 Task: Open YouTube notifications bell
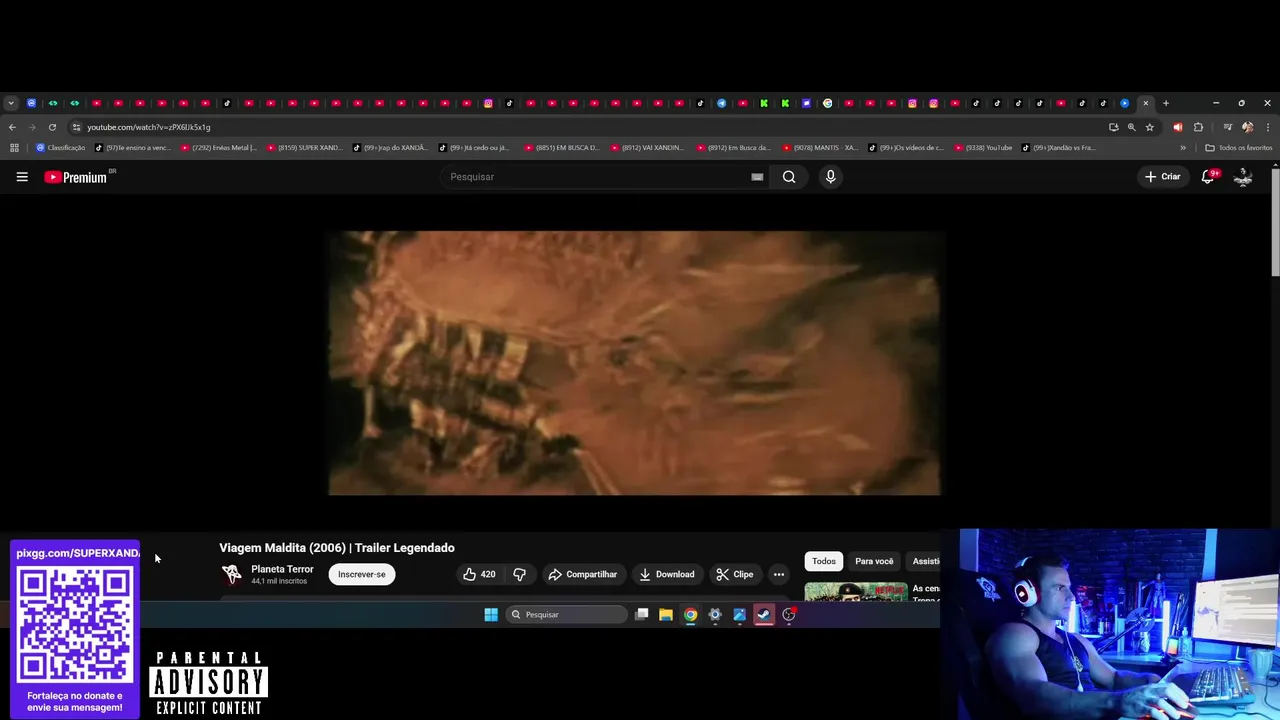coord(1208,177)
